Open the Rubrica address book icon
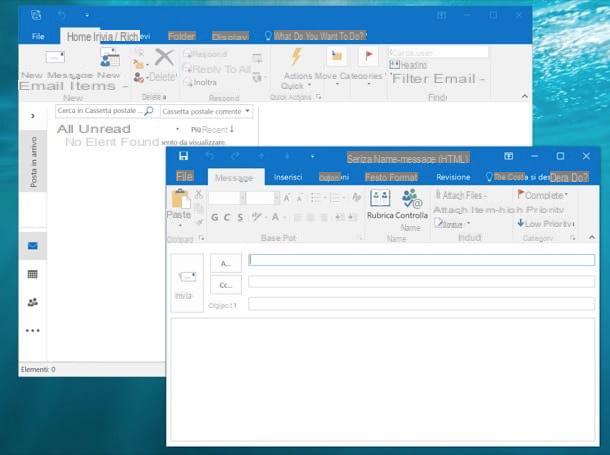Viewport: 610px width, 455px height. [380, 198]
